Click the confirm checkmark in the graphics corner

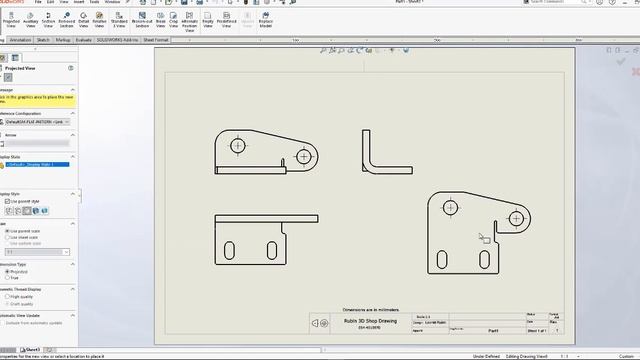tap(621, 62)
